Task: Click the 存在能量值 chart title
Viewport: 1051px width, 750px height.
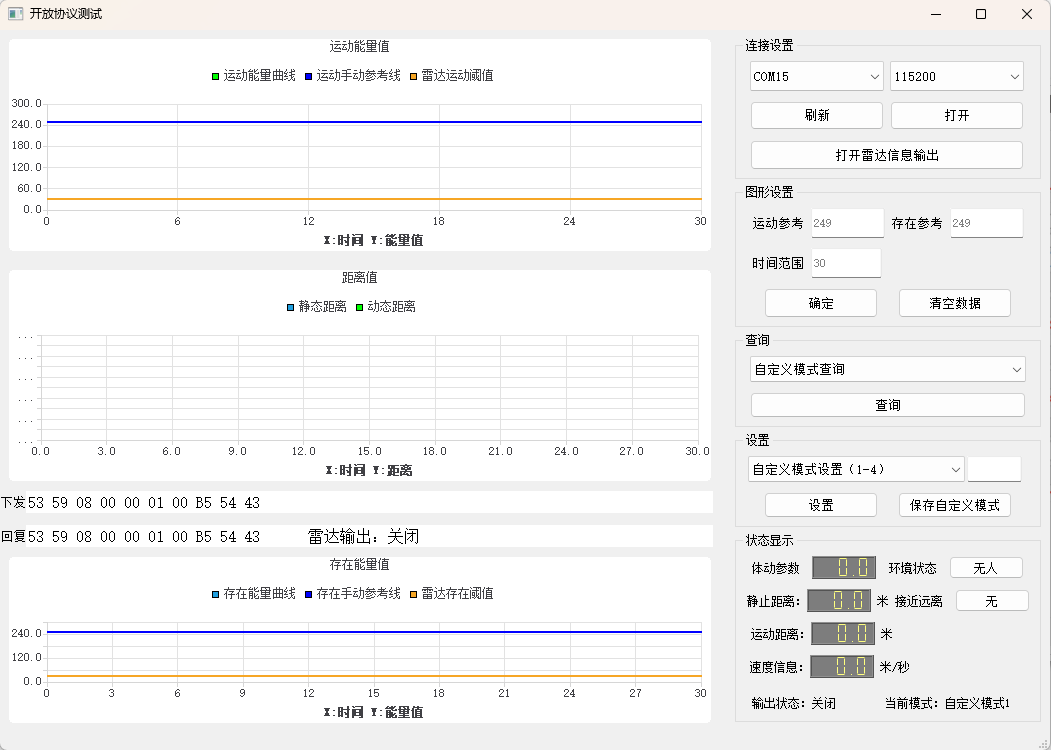Action: coord(359,564)
